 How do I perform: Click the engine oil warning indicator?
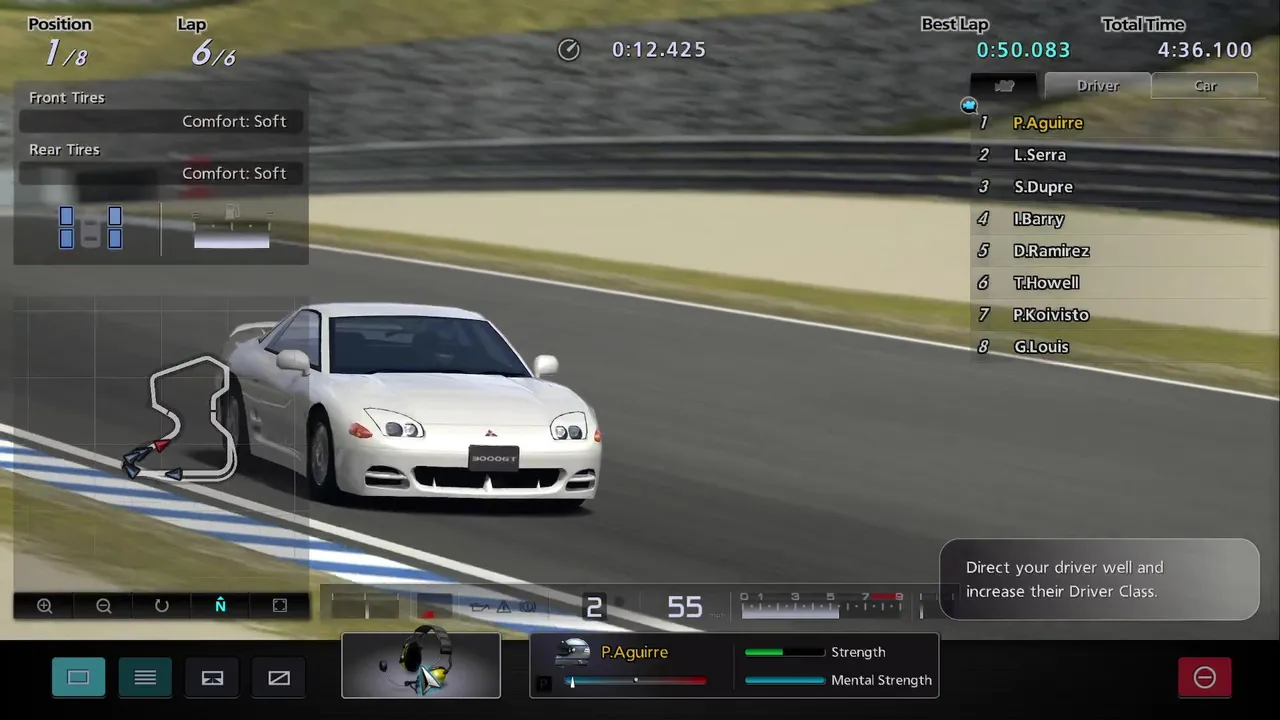480,607
